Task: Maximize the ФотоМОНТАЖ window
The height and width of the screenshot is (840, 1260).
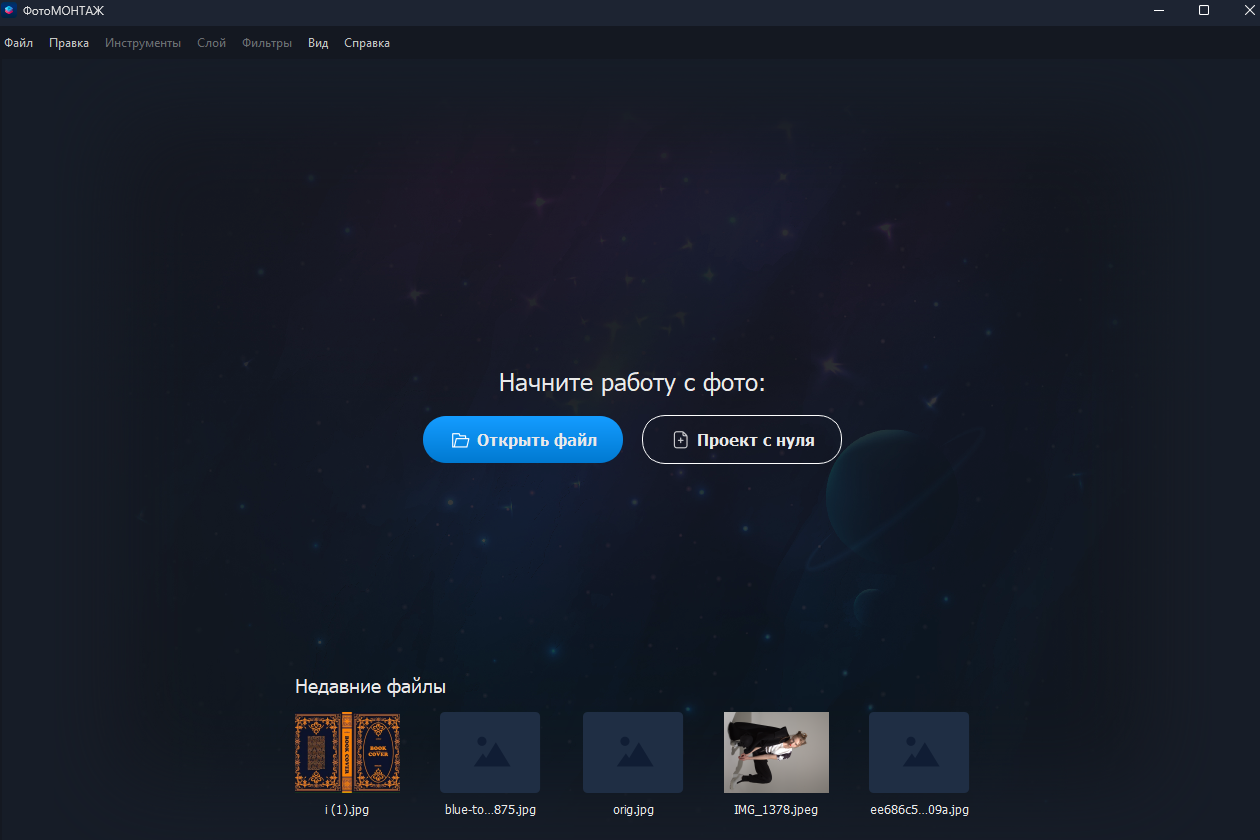Action: point(1204,11)
